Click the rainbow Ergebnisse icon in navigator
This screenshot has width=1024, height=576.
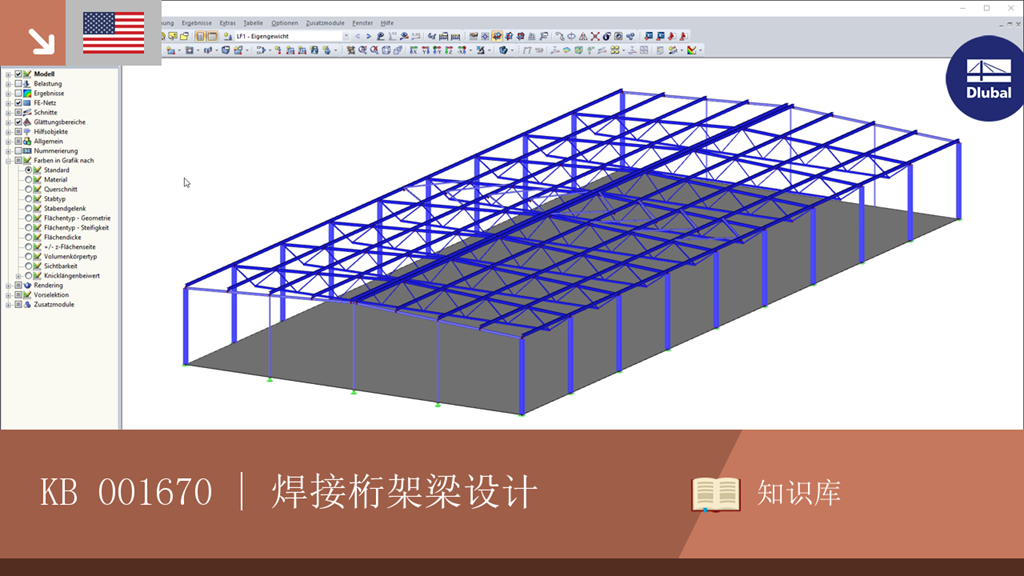click(27, 93)
